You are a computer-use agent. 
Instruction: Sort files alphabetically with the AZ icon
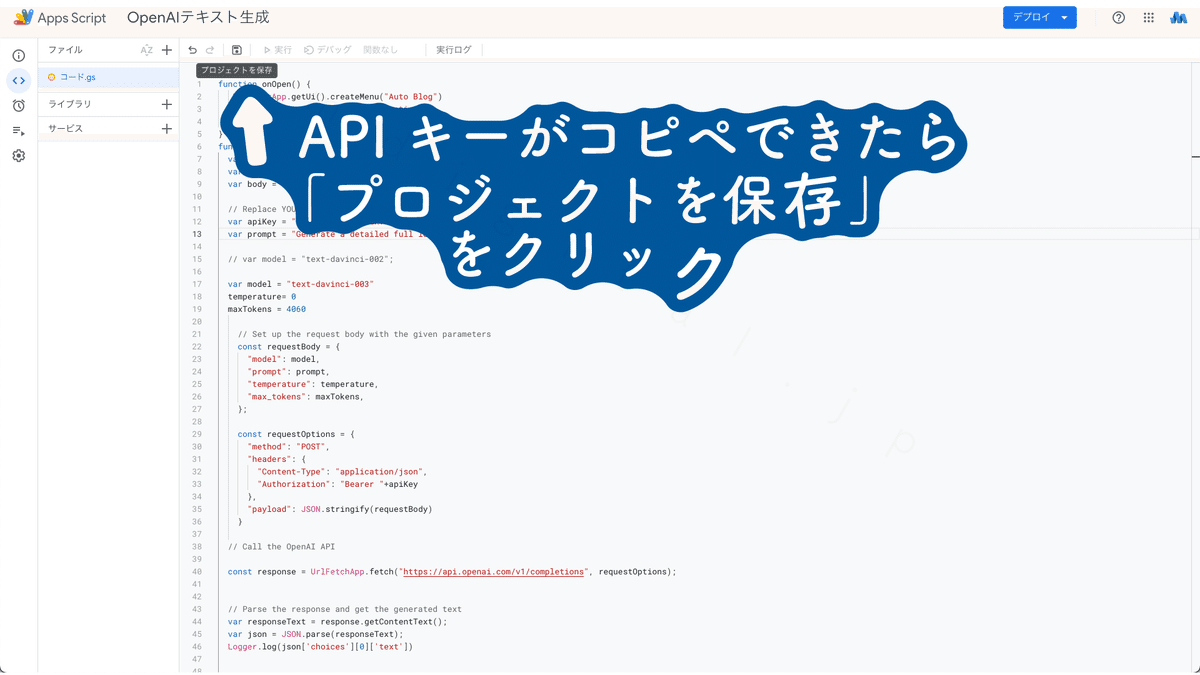pyautogui.click(x=147, y=50)
